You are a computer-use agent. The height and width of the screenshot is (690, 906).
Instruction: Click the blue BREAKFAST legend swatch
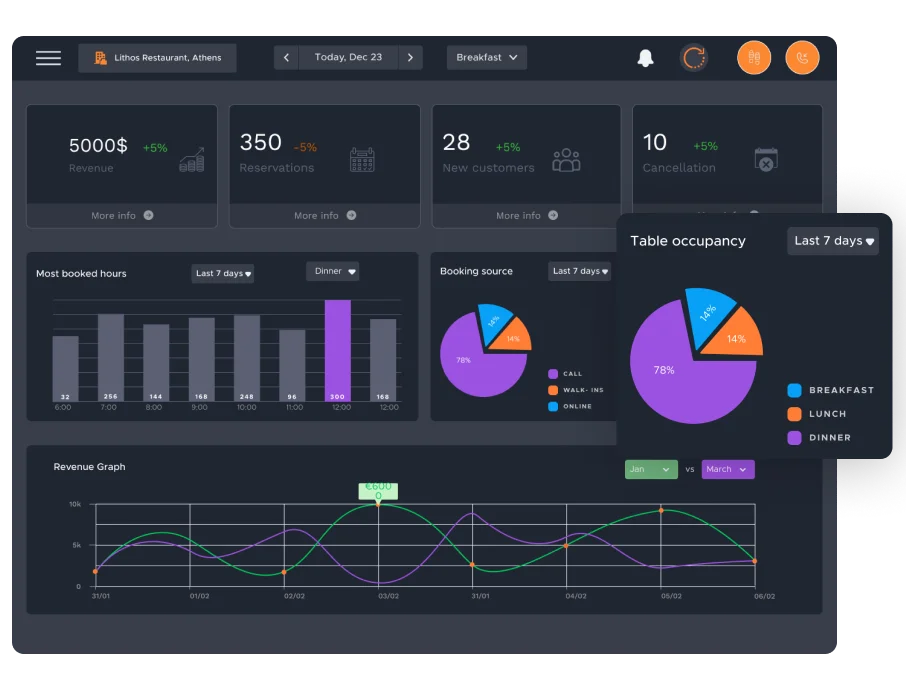tap(794, 390)
